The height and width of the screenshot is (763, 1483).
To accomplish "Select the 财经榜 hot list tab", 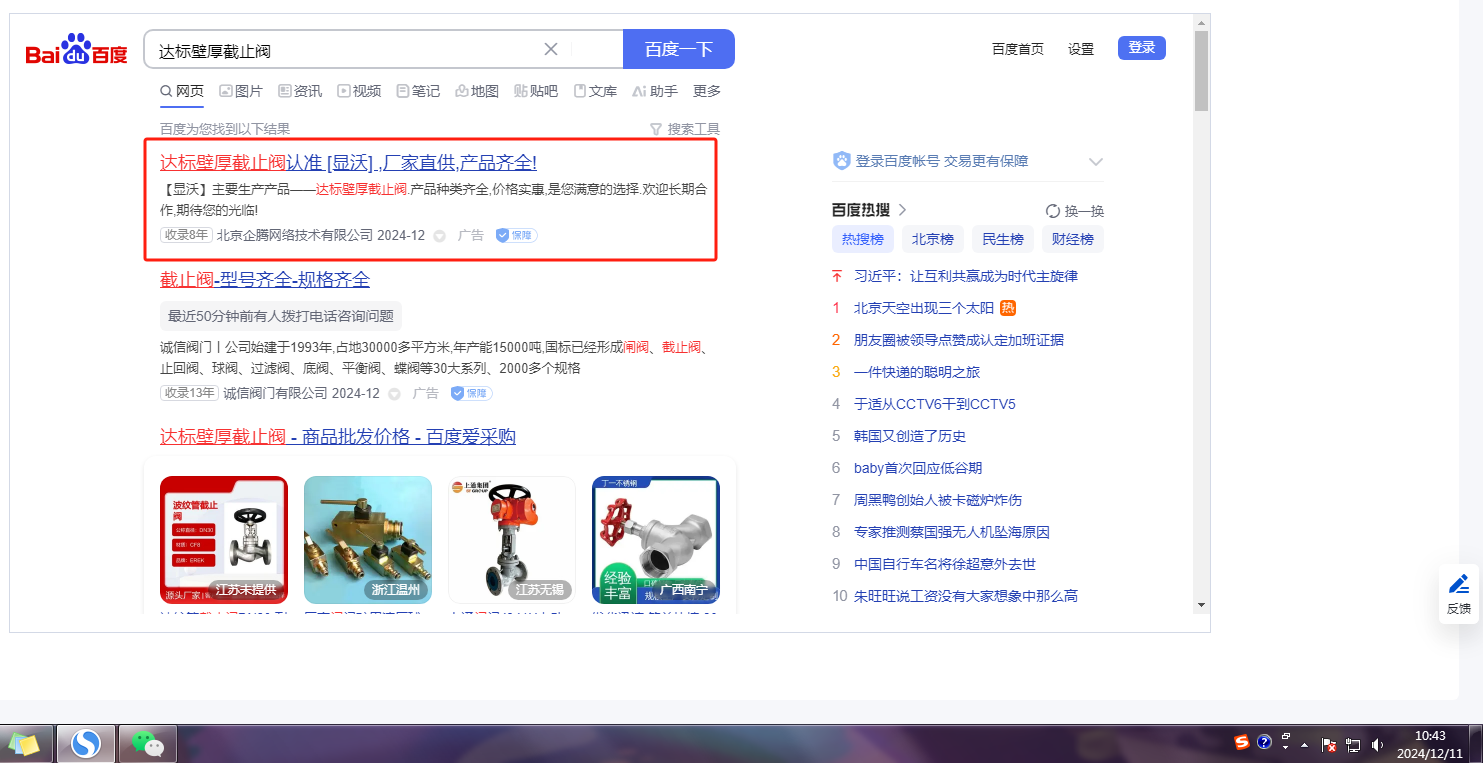I will coord(1072,239).
